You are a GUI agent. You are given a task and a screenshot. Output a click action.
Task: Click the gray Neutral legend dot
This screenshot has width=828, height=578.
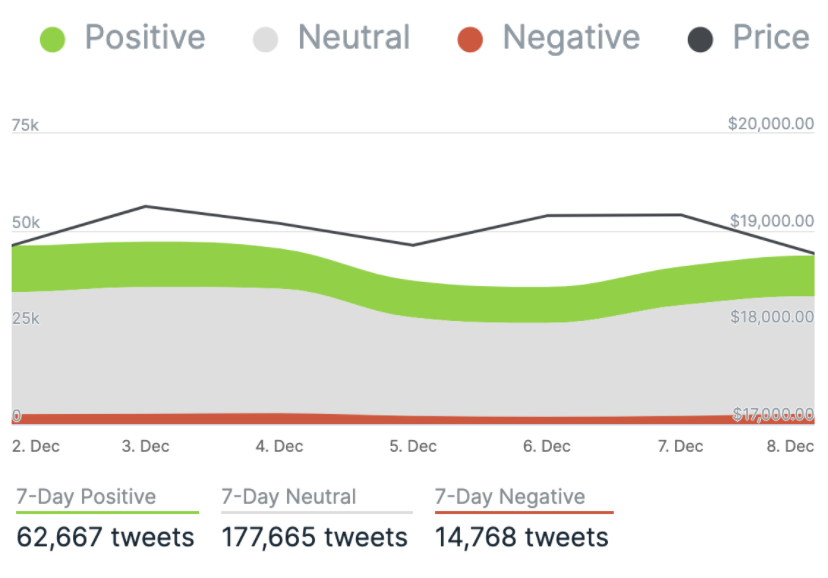tap(265, 39)
